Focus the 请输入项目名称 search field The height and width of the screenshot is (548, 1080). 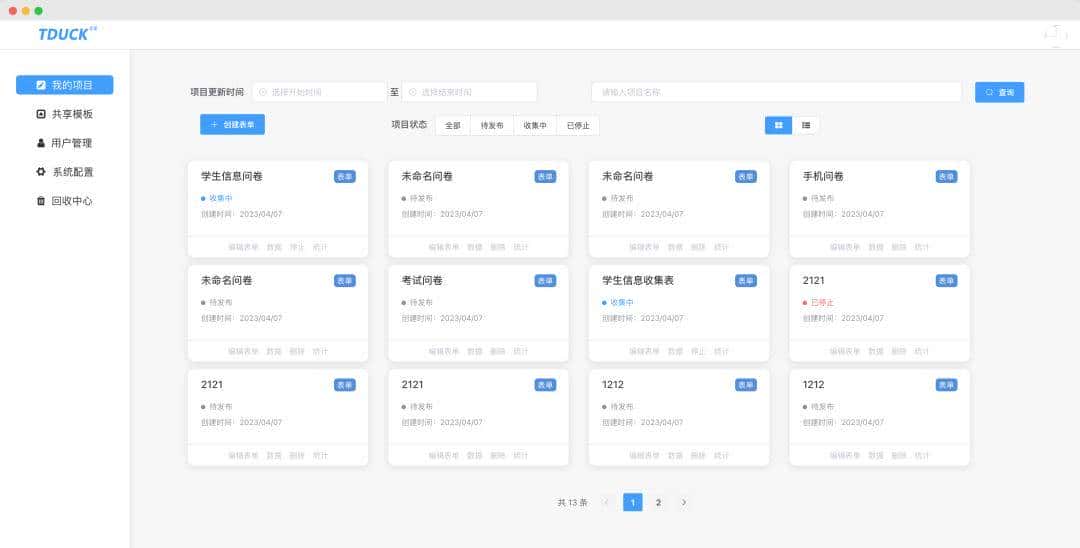pos(776,92)
